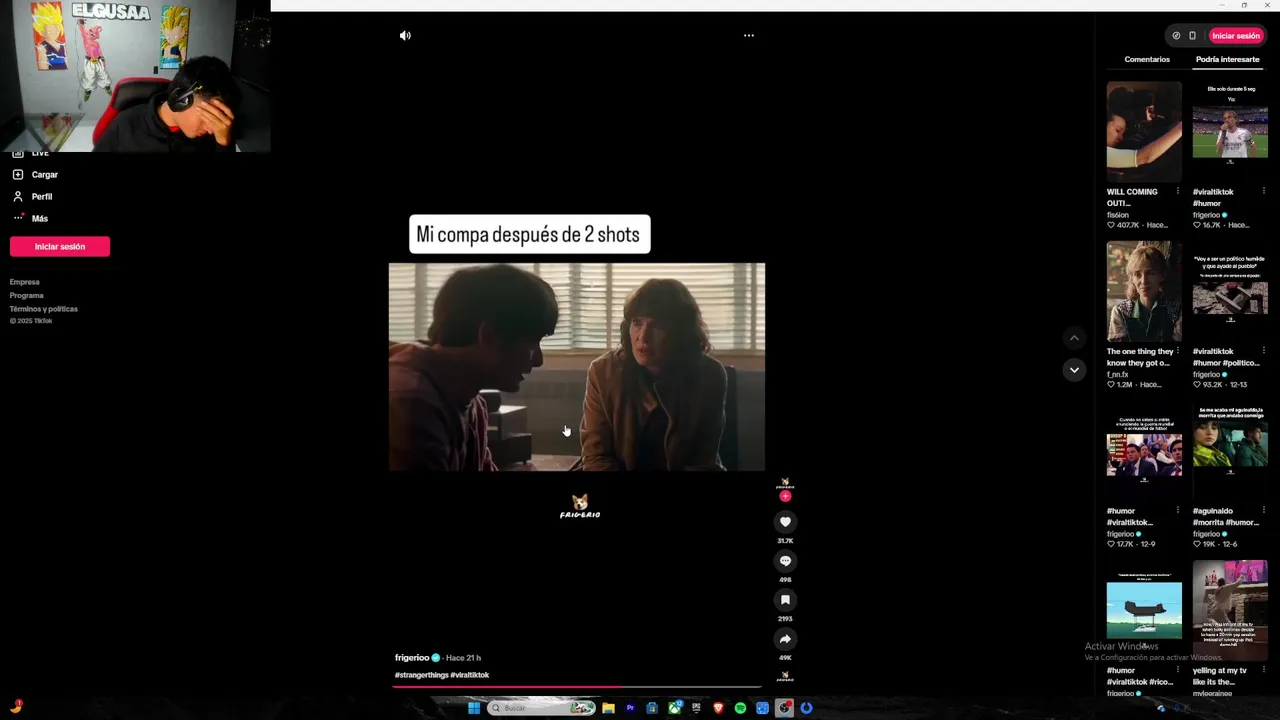The image size is (1280, 720).
Task: Open the #humor #politico video thumbnail
Action: click(x=1230, y=292)
